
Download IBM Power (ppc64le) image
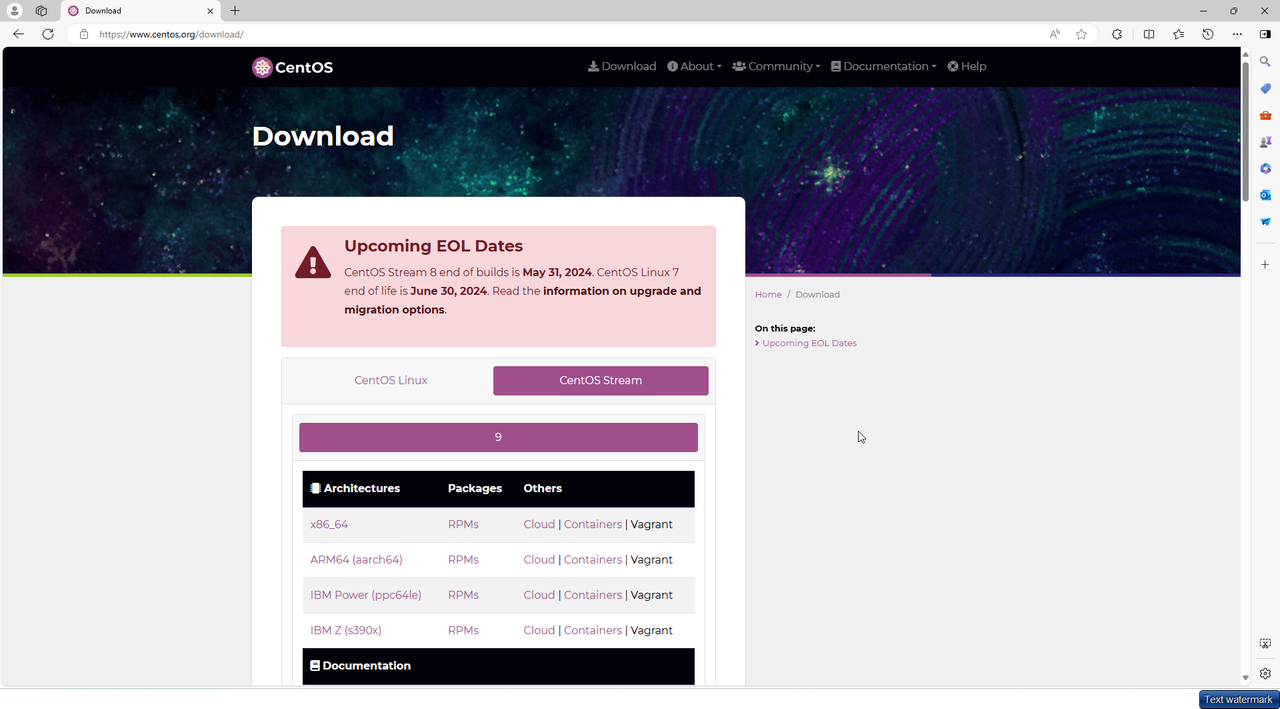pos(366,595)
